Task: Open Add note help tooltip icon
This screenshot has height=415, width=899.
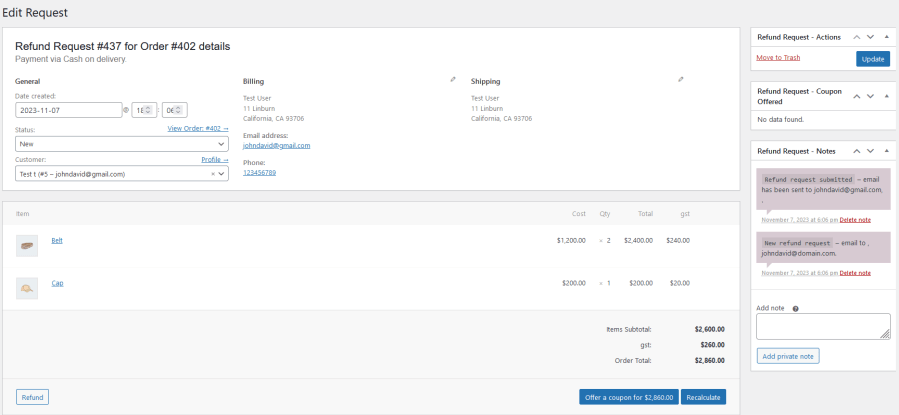Action: [x=795, y=308]
